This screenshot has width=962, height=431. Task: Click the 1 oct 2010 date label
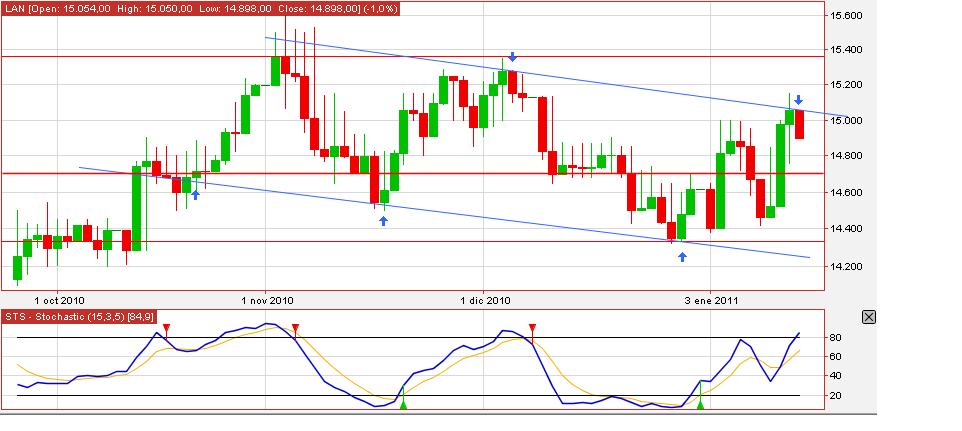pos(59,299)
